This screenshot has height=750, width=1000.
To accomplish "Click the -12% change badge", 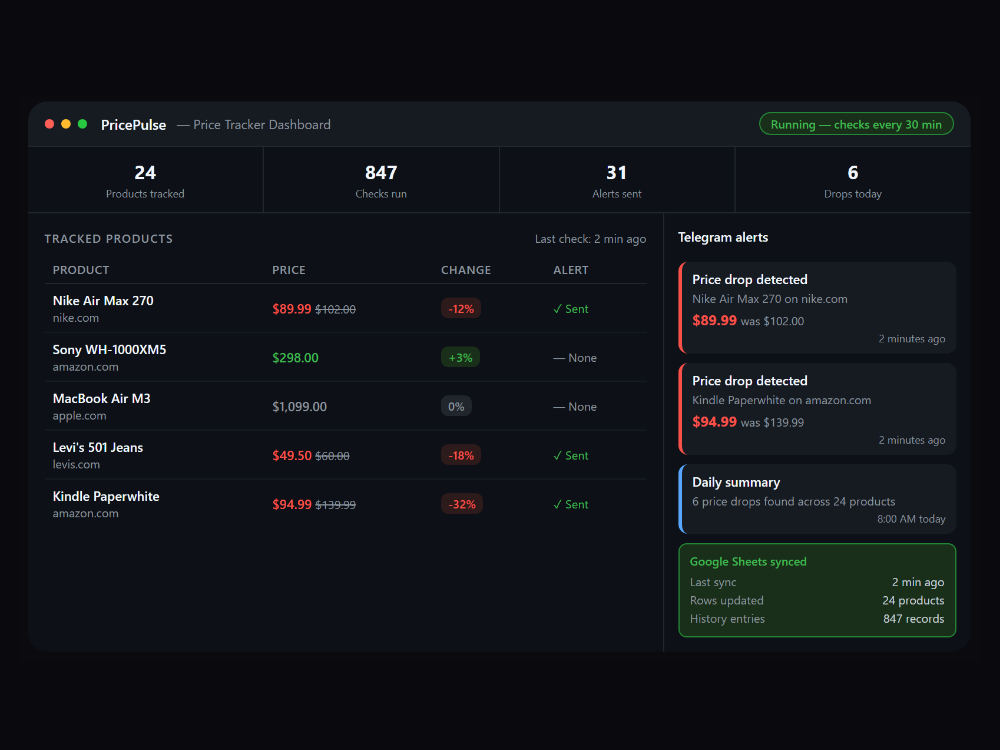I will 461,309.
